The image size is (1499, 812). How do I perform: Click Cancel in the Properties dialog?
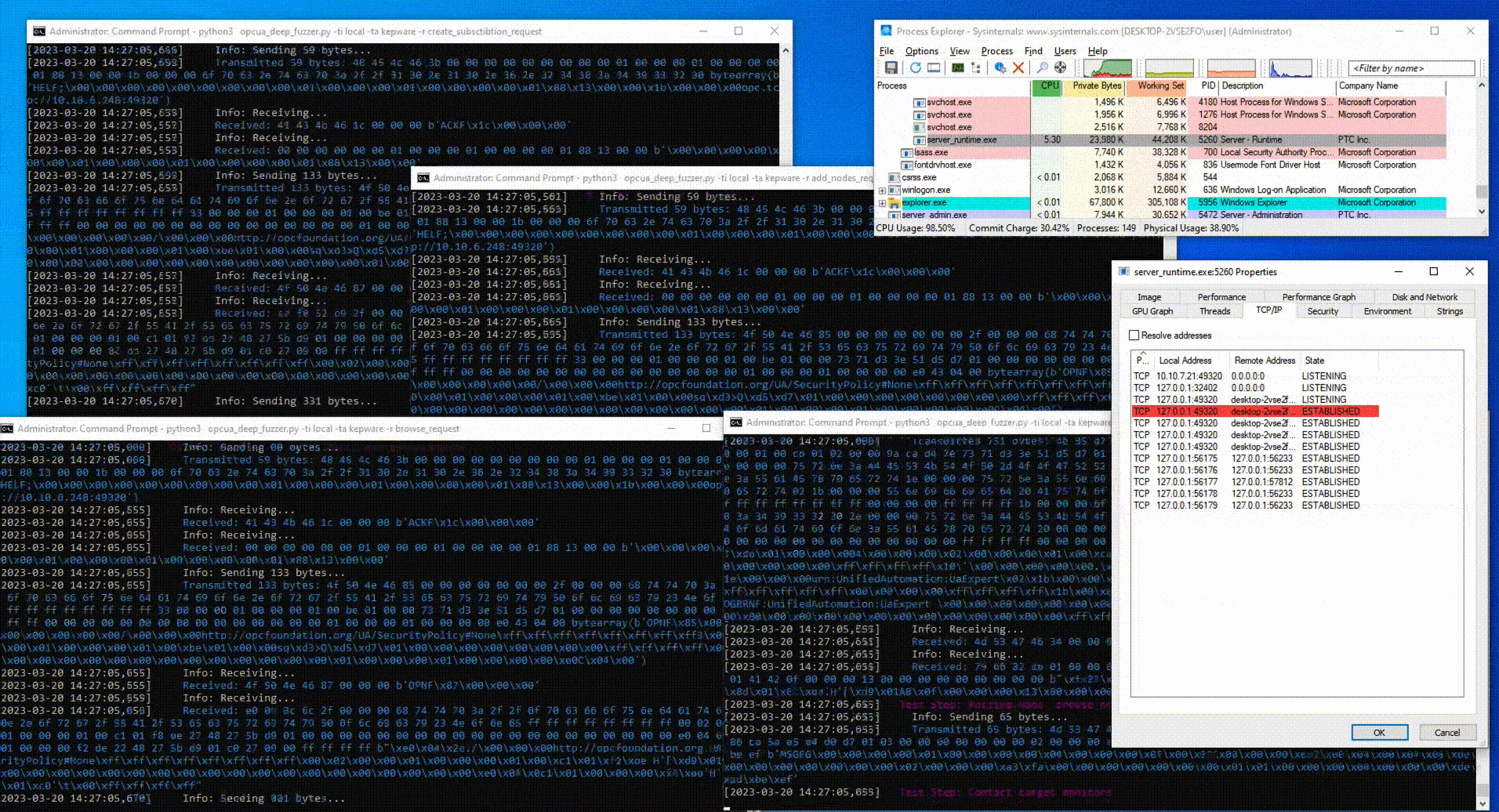[1446, 732]
